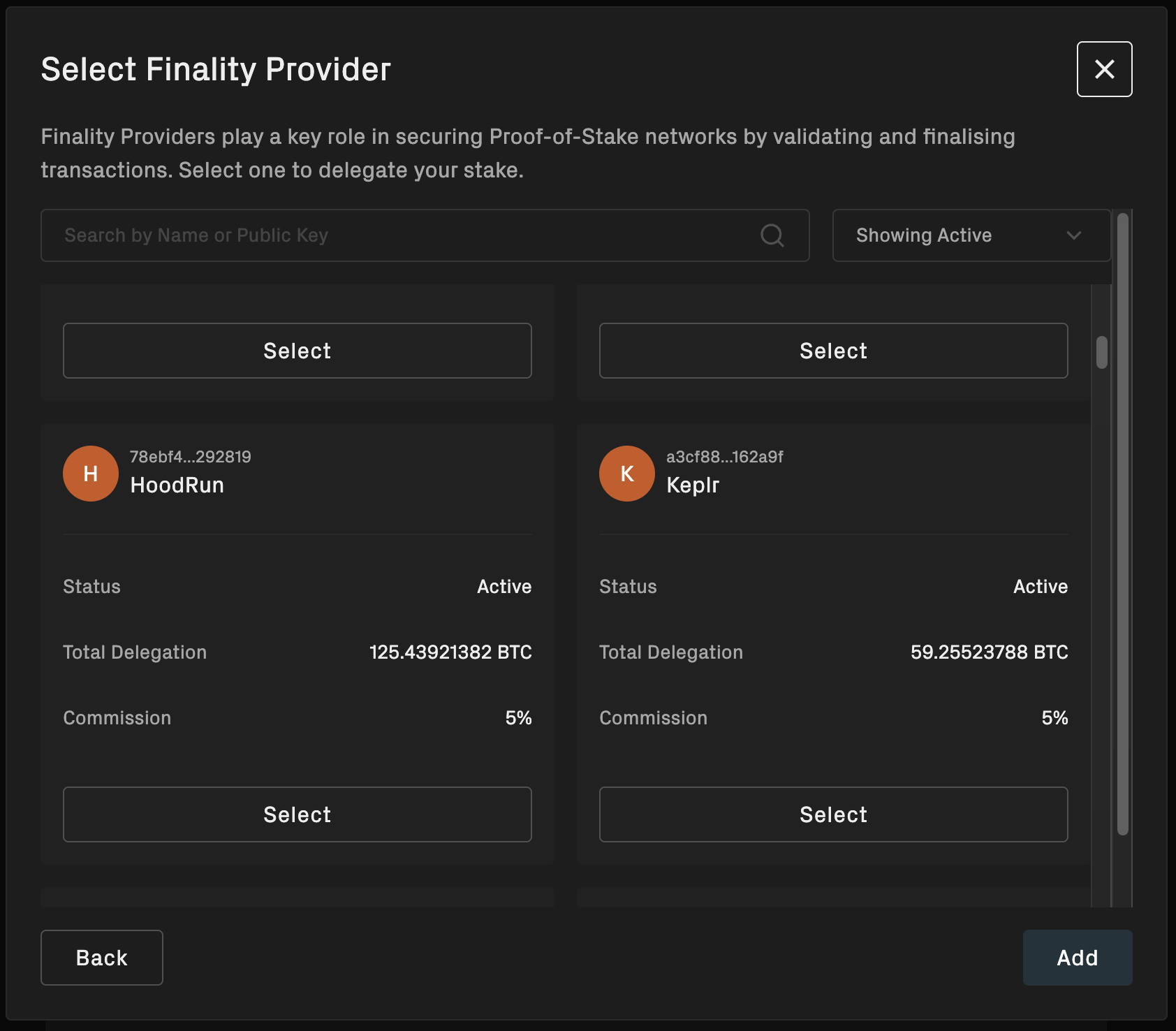
Task: Click Keplr's truncated public key text
Action: [x=724, y=457]
